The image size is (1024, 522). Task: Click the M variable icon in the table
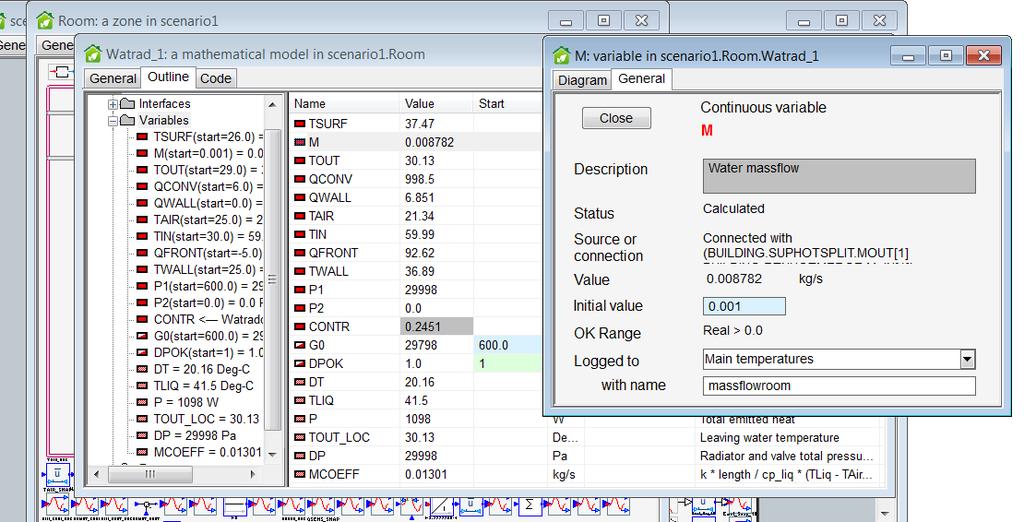click(x=300, y=142)
